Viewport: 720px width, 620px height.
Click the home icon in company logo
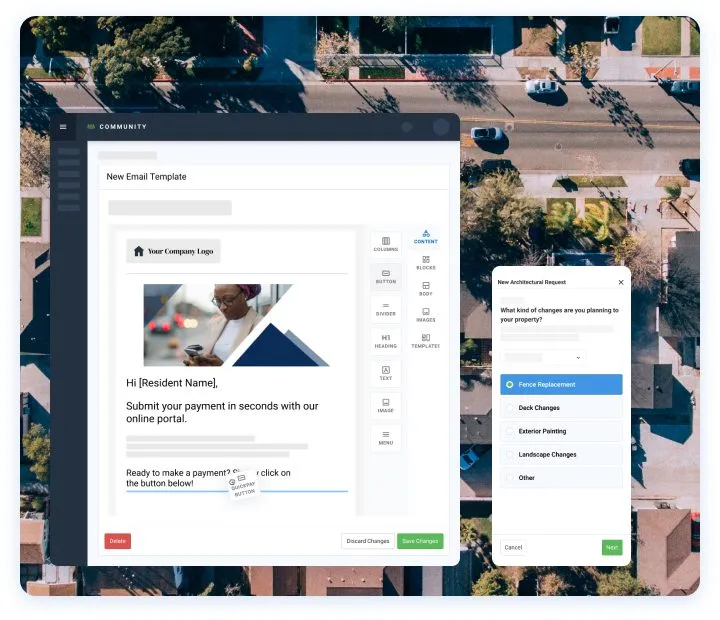[x=139, y=251]
